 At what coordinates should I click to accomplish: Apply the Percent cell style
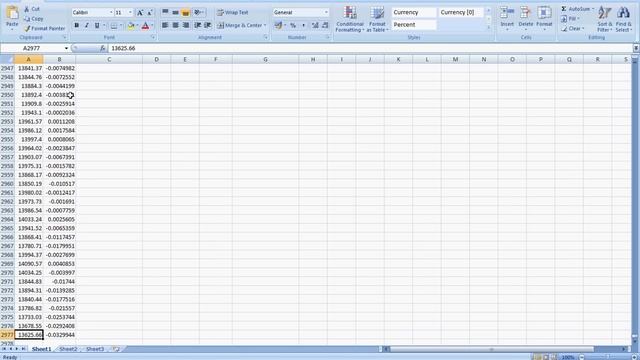pos(414,25)
